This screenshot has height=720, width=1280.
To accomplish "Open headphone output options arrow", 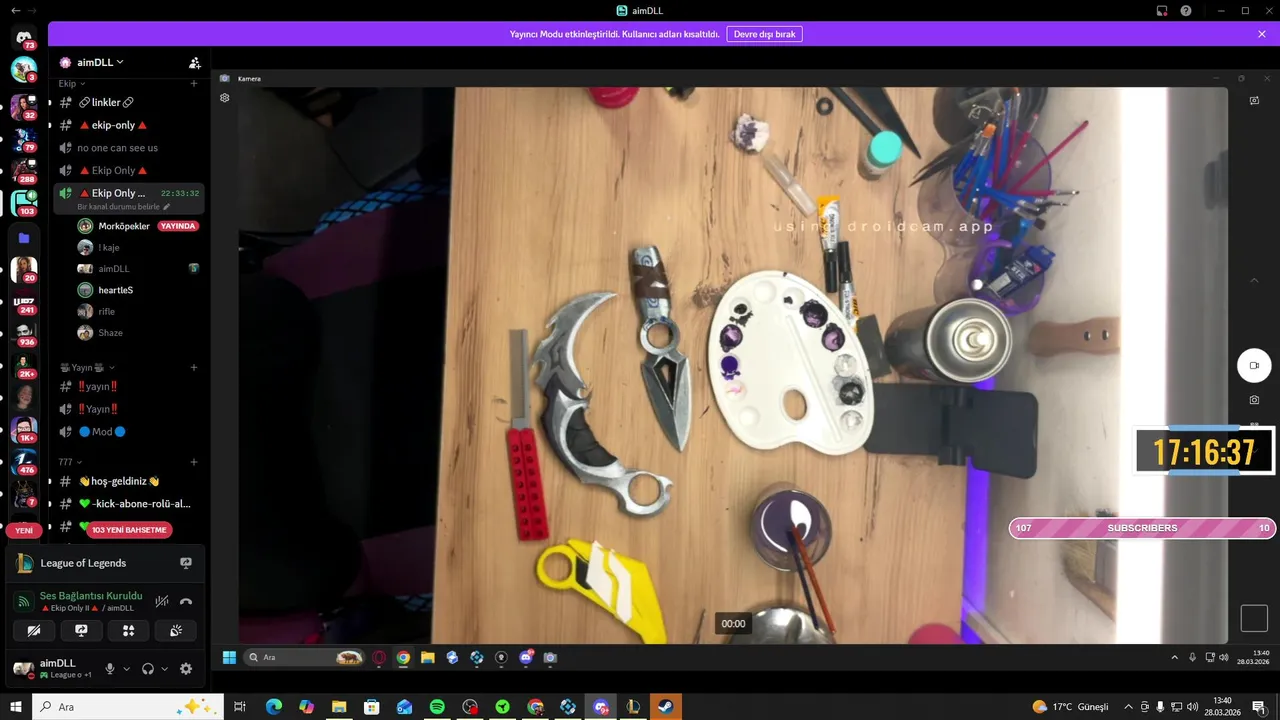I will (x=164, y=669).
